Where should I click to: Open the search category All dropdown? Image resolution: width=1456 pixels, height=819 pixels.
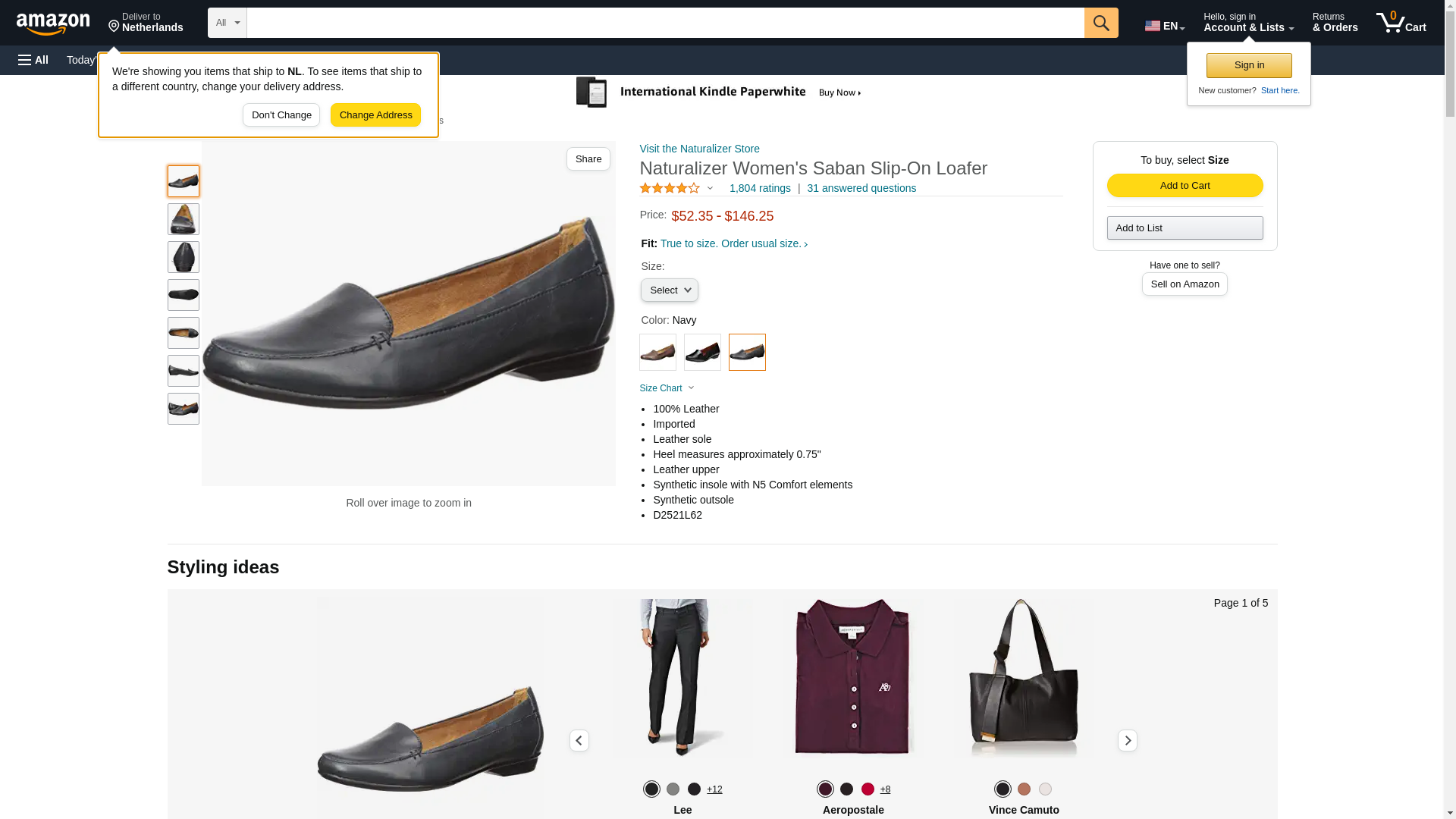[x=227, y=23]
